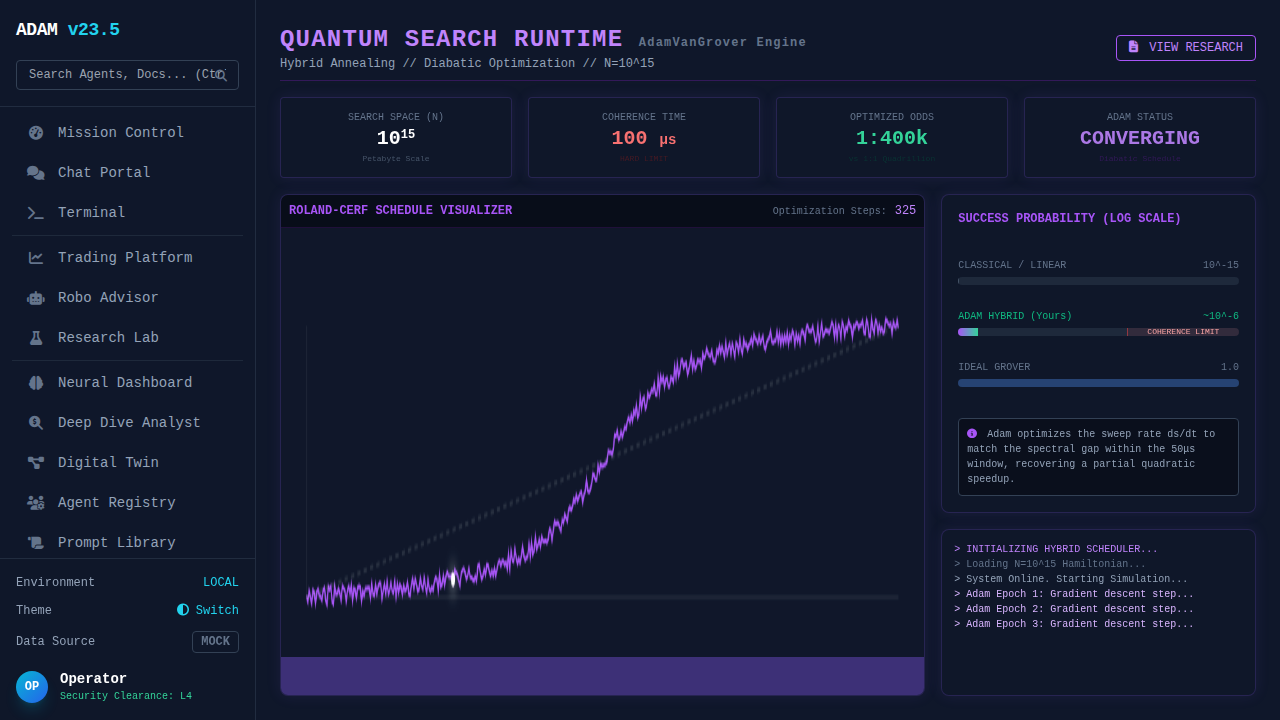Open the Deep Dive Analyst menu item

[x=128, y=423]
